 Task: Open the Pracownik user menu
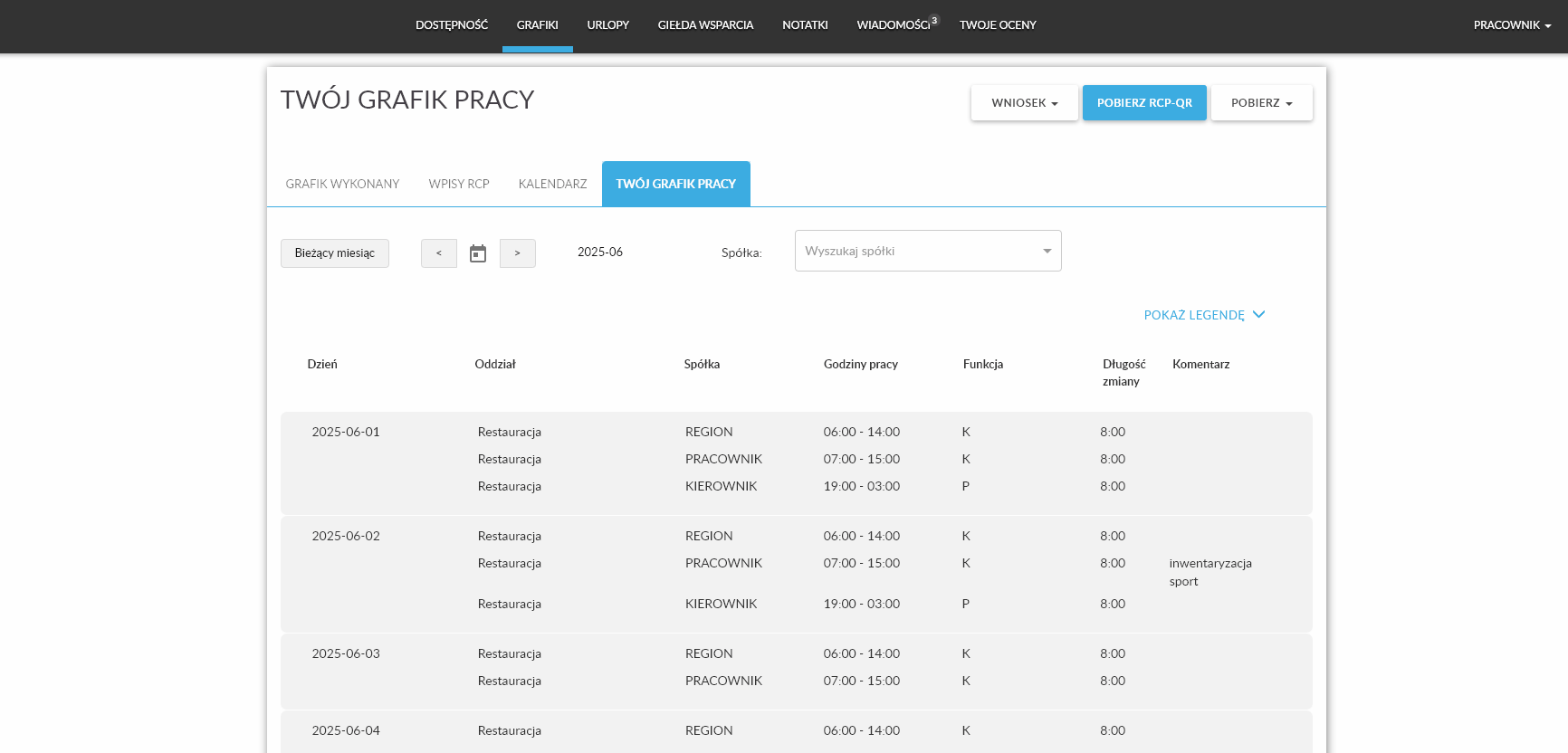point(1512,25)
